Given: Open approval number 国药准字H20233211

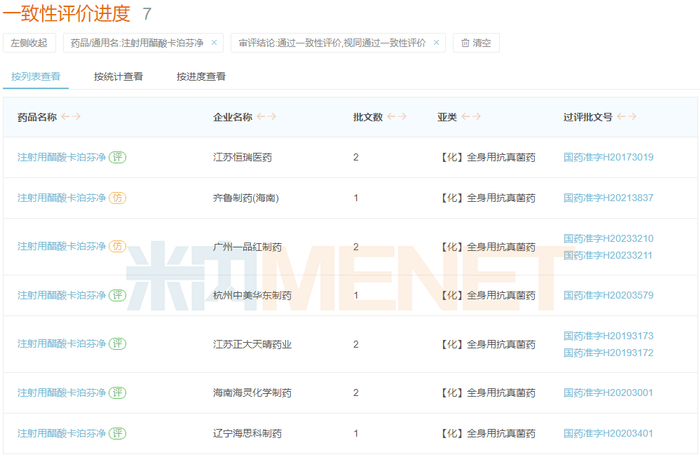Looking at the screenshot, I should tap(608, 255).
